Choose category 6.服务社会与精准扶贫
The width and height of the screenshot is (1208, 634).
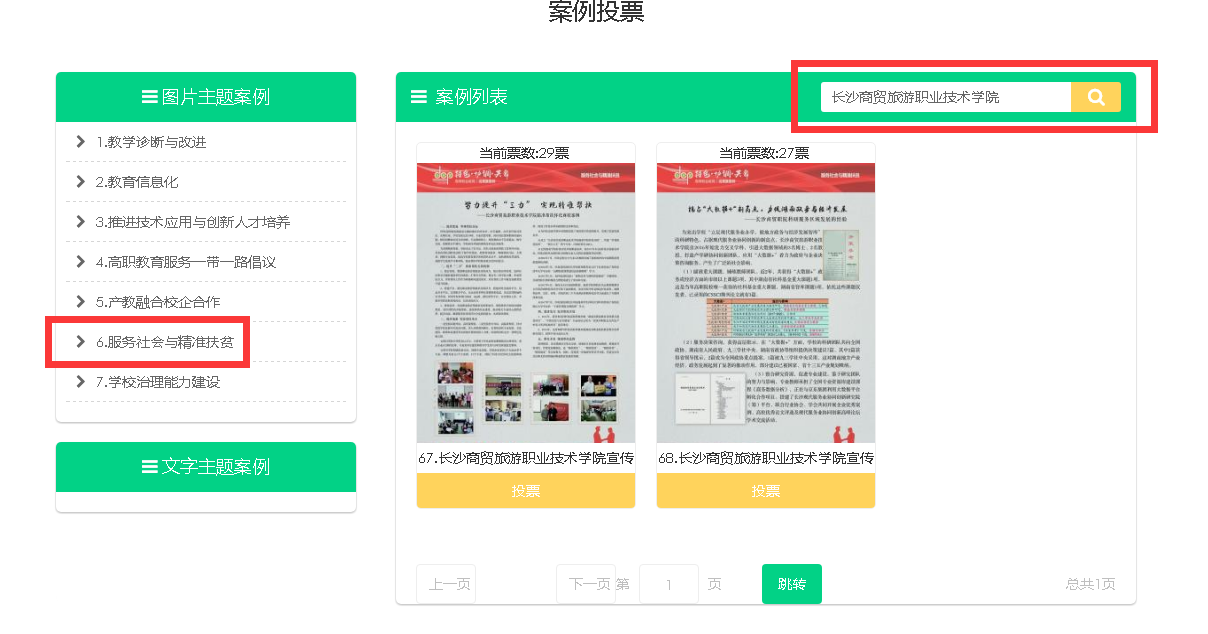[x=165, y=342]
